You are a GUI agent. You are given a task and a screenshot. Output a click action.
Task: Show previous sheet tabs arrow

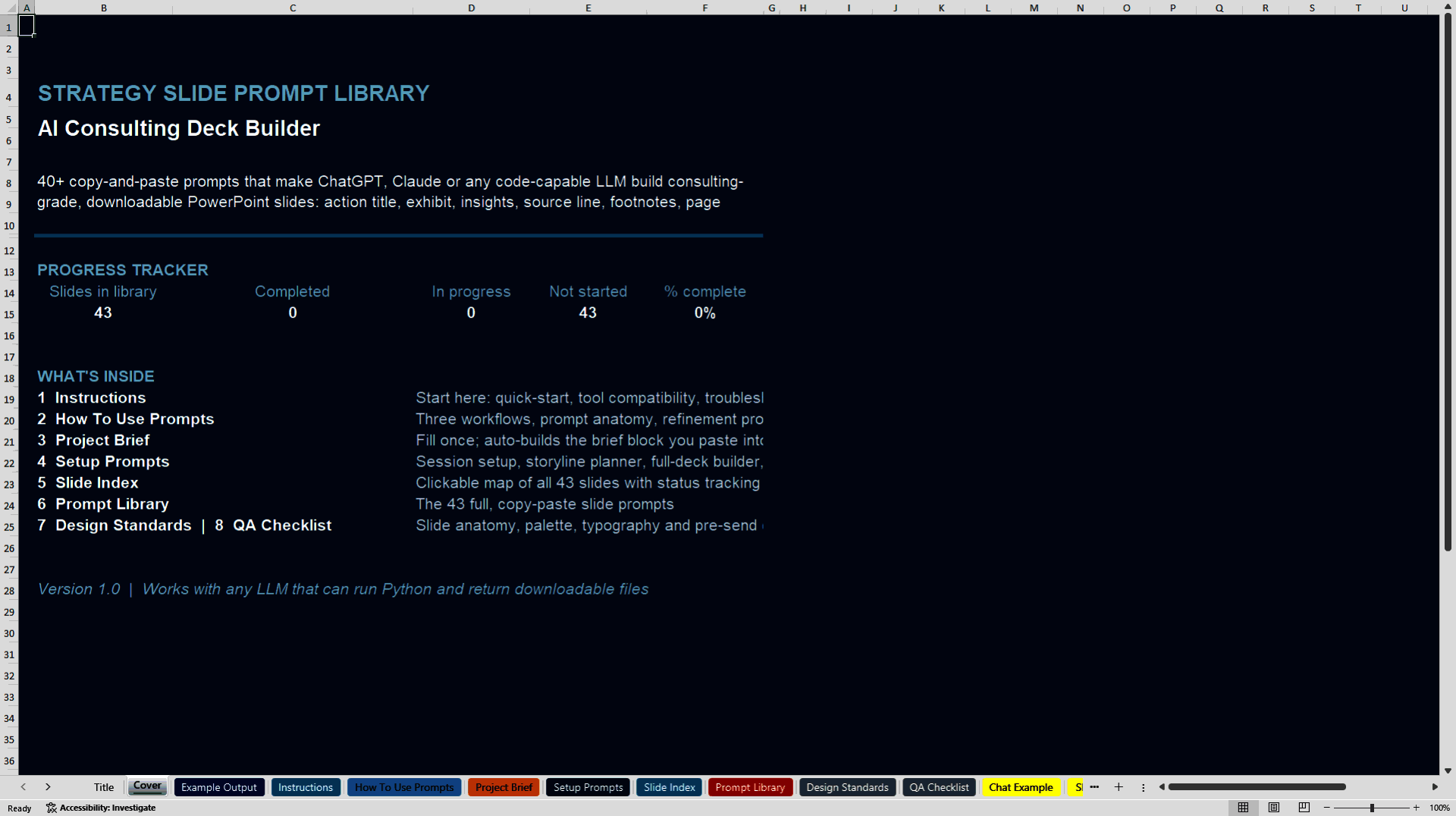pyautogui.click(x=24, y=787)
